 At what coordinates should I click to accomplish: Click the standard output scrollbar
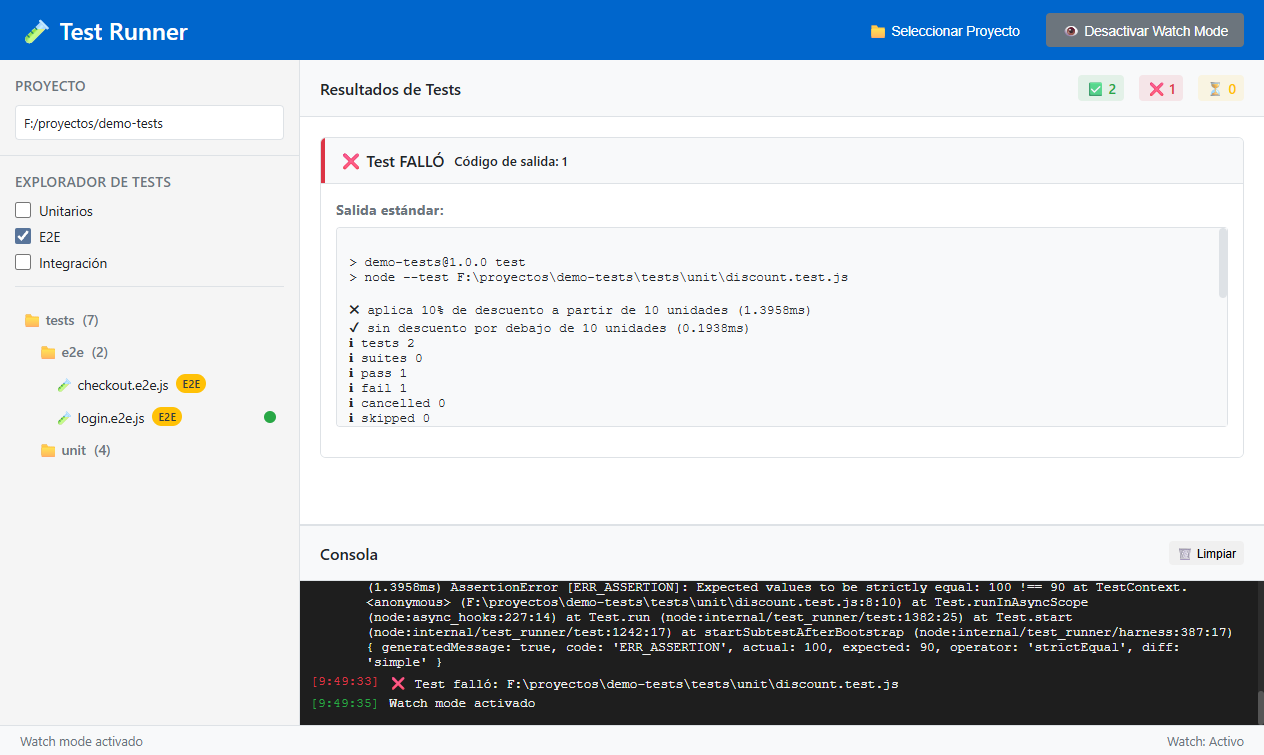coord(1223,263)
